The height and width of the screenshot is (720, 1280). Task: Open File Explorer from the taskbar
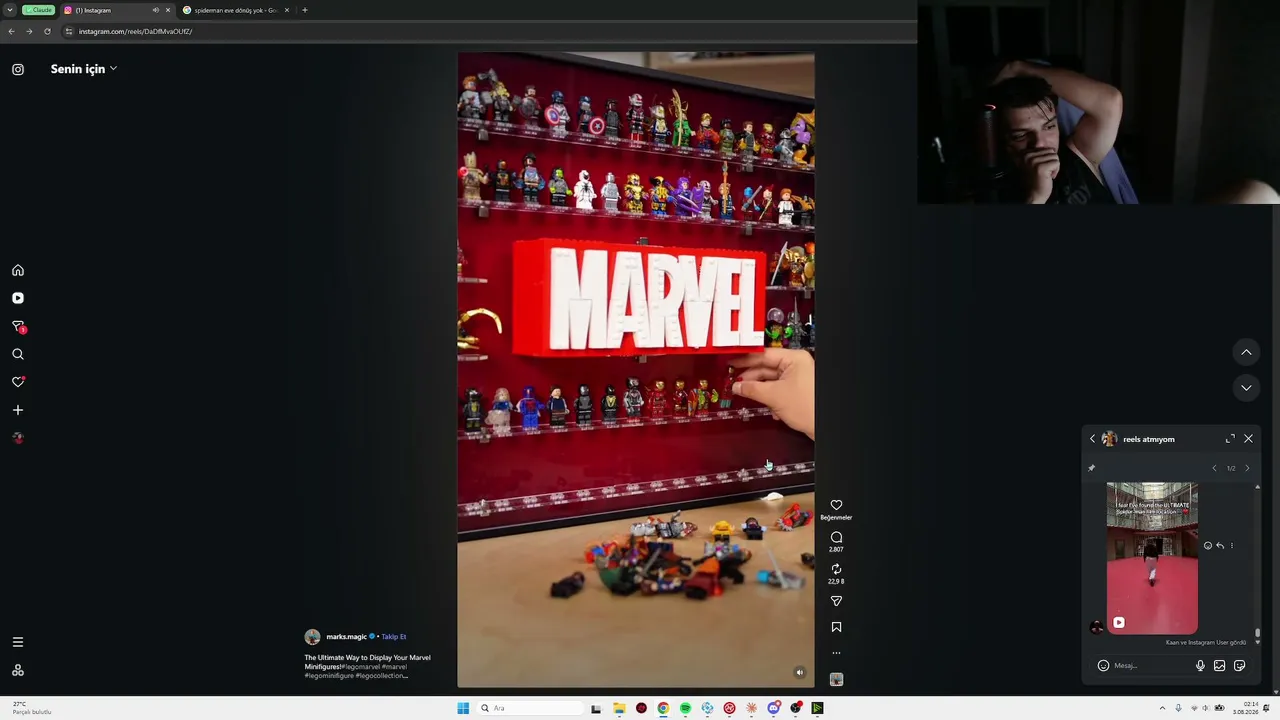[619, 708]
